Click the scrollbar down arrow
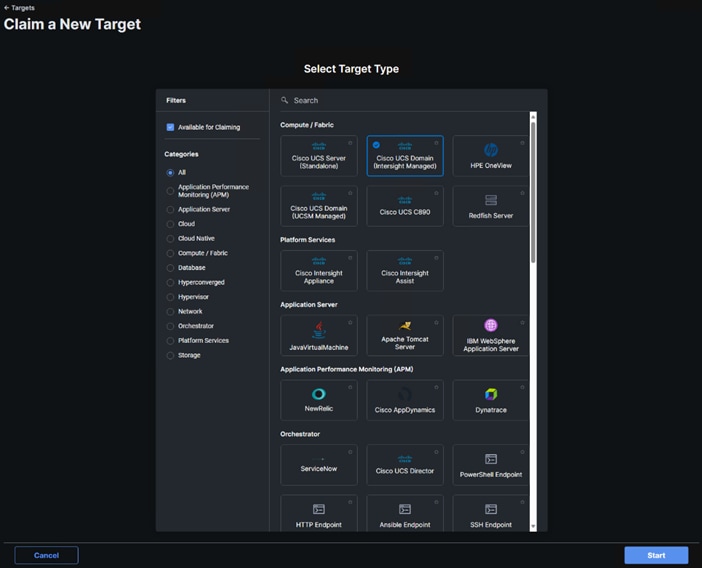 coord(533,527)
